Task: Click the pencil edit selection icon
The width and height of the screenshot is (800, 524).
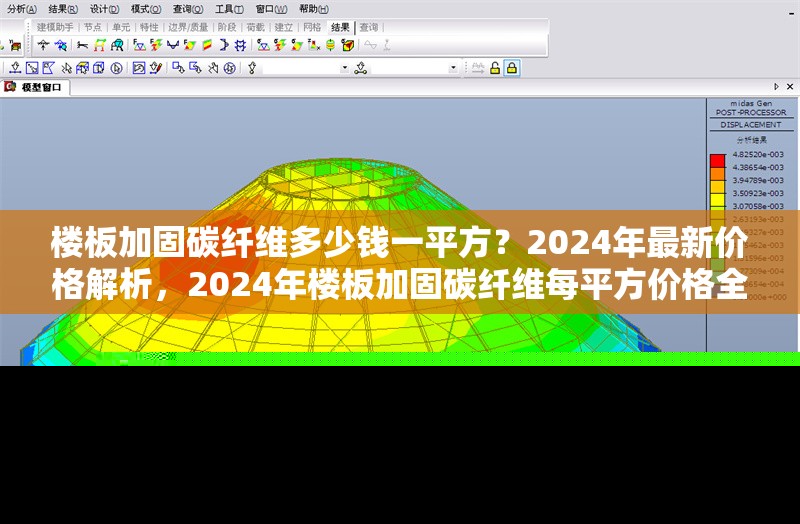Action: pos(156,68)
